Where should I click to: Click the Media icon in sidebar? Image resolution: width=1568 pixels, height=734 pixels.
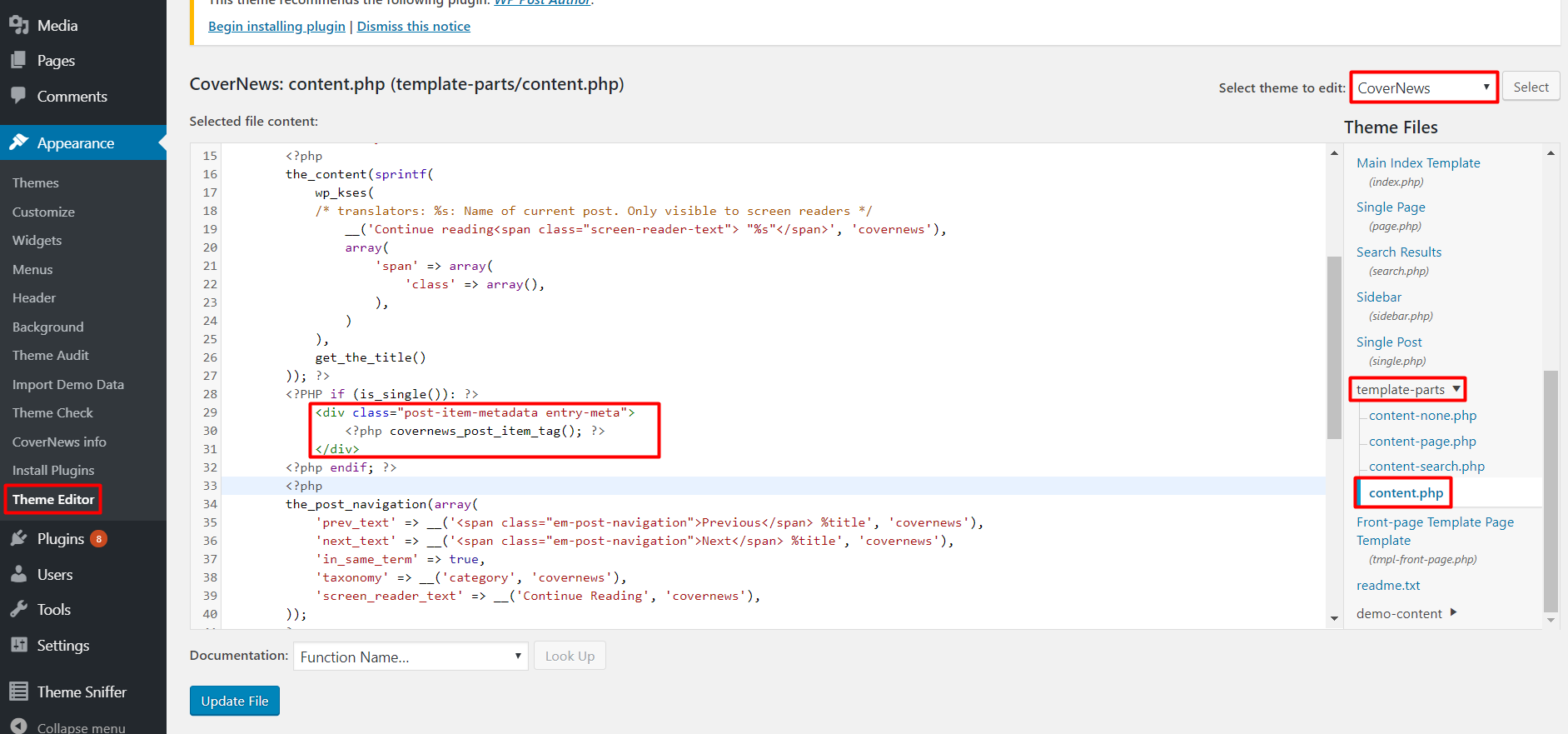coord(18,25)
